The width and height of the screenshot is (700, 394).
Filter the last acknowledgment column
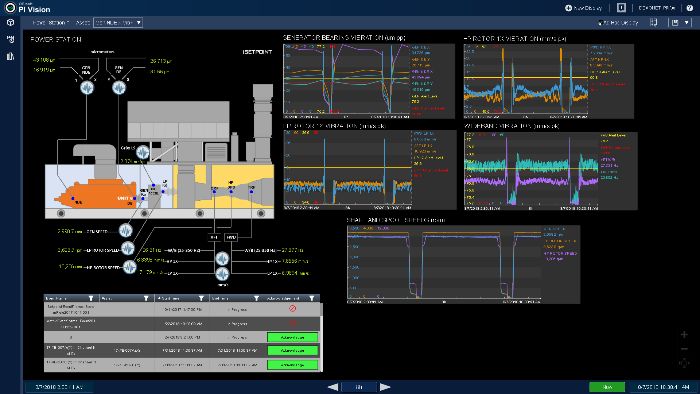(312, 298)
